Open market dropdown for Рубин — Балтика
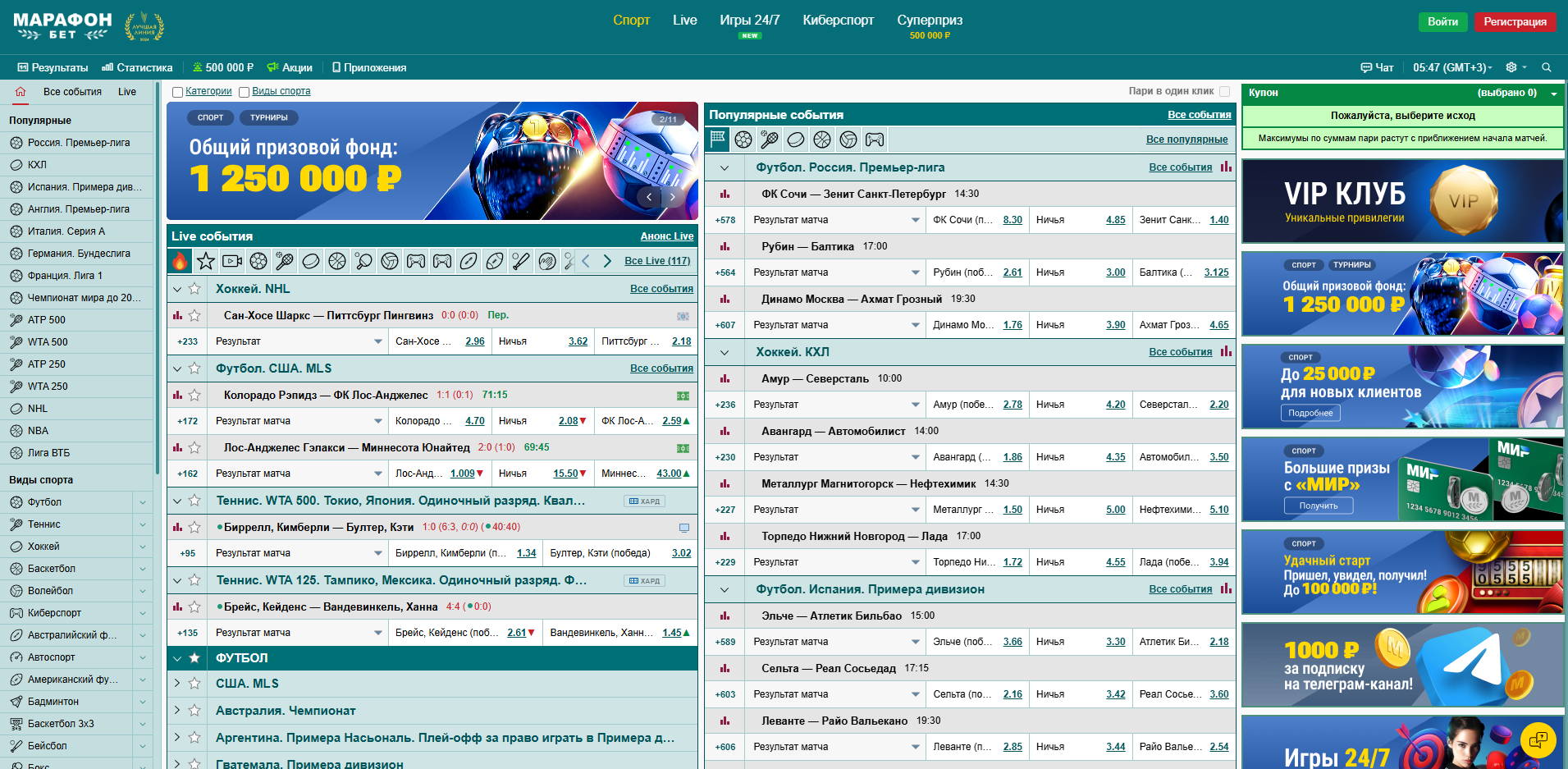The height and width of the screenshot is (769, 1568). pyautogui.click(x=915, y=272)
